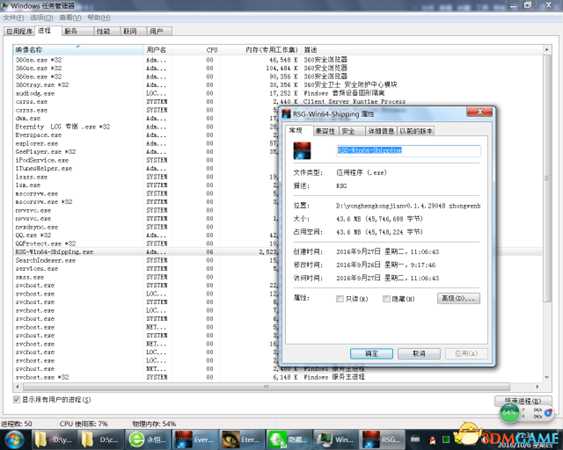Open the Windows Start orb
The width and height of the screenshot is (563, 450).
[14, 440]
